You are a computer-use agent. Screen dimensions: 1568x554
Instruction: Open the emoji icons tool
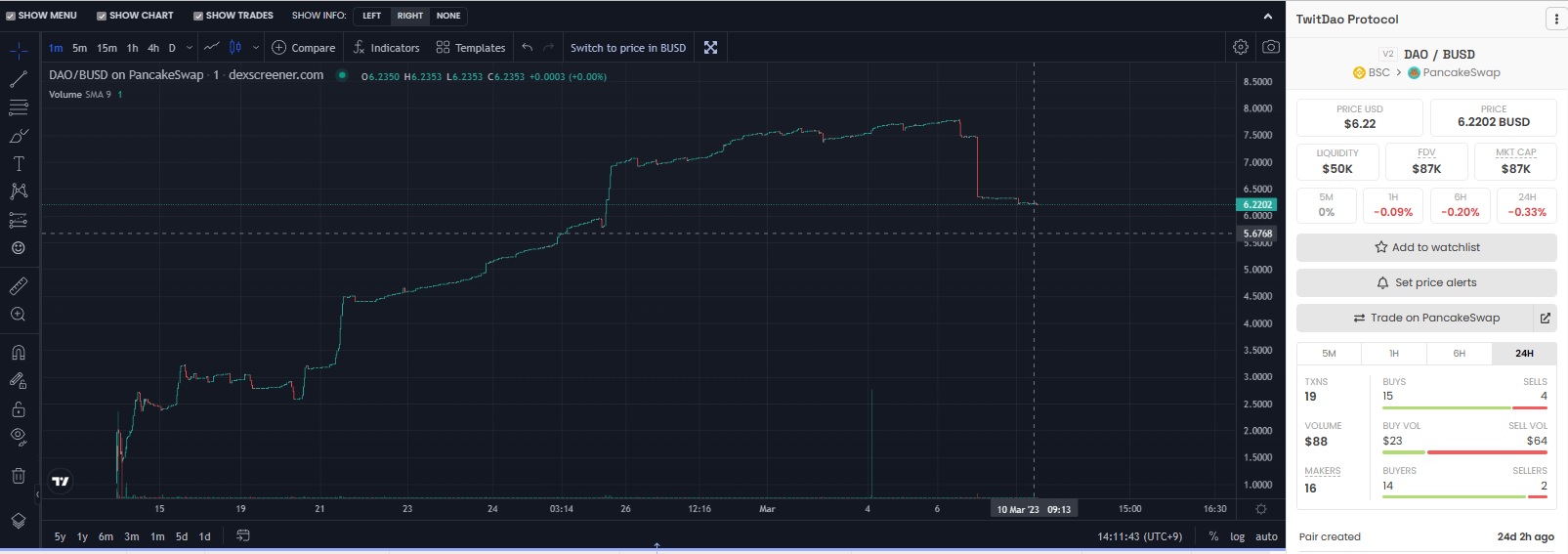click(x=19, y=248)
